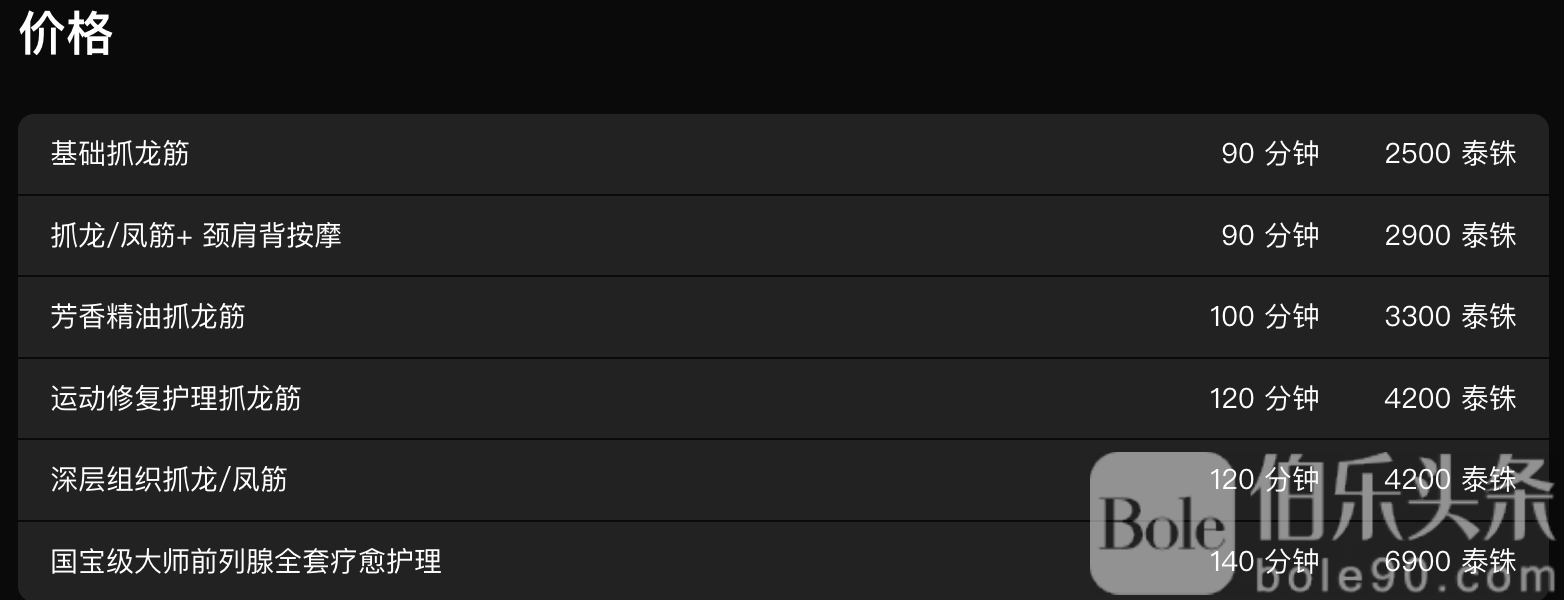Viewport: 1564px width, 600px height.
Task: Click the 3300 泰铢 price
Action: 1450,317
